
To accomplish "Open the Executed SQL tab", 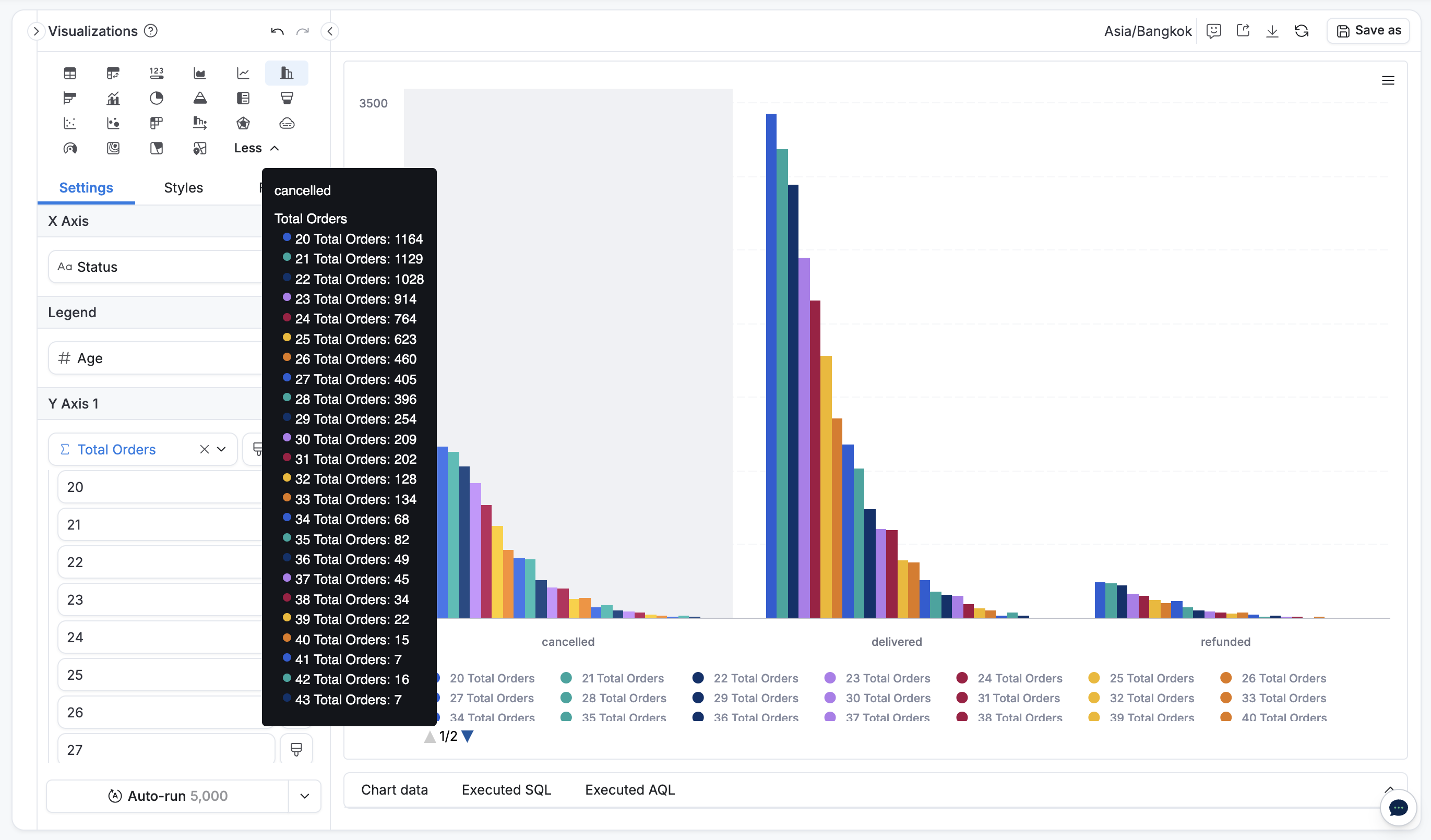I will tap(506, 789).
